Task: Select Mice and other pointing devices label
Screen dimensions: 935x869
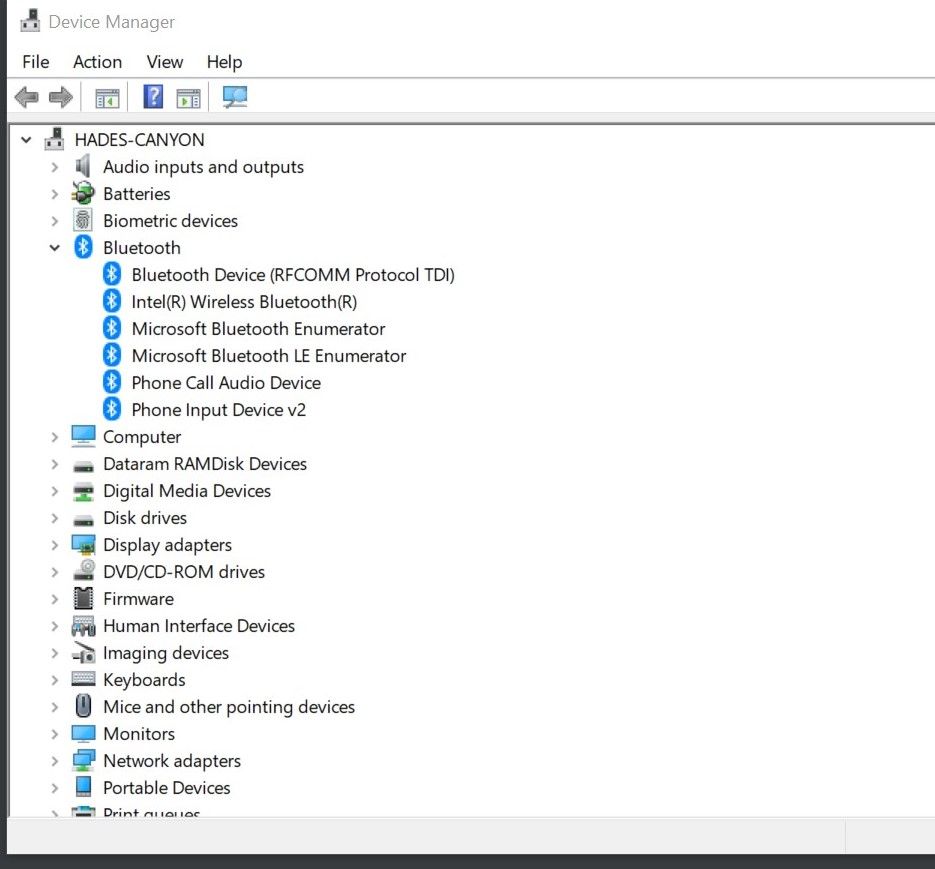Action: click(x=229, y=707)
